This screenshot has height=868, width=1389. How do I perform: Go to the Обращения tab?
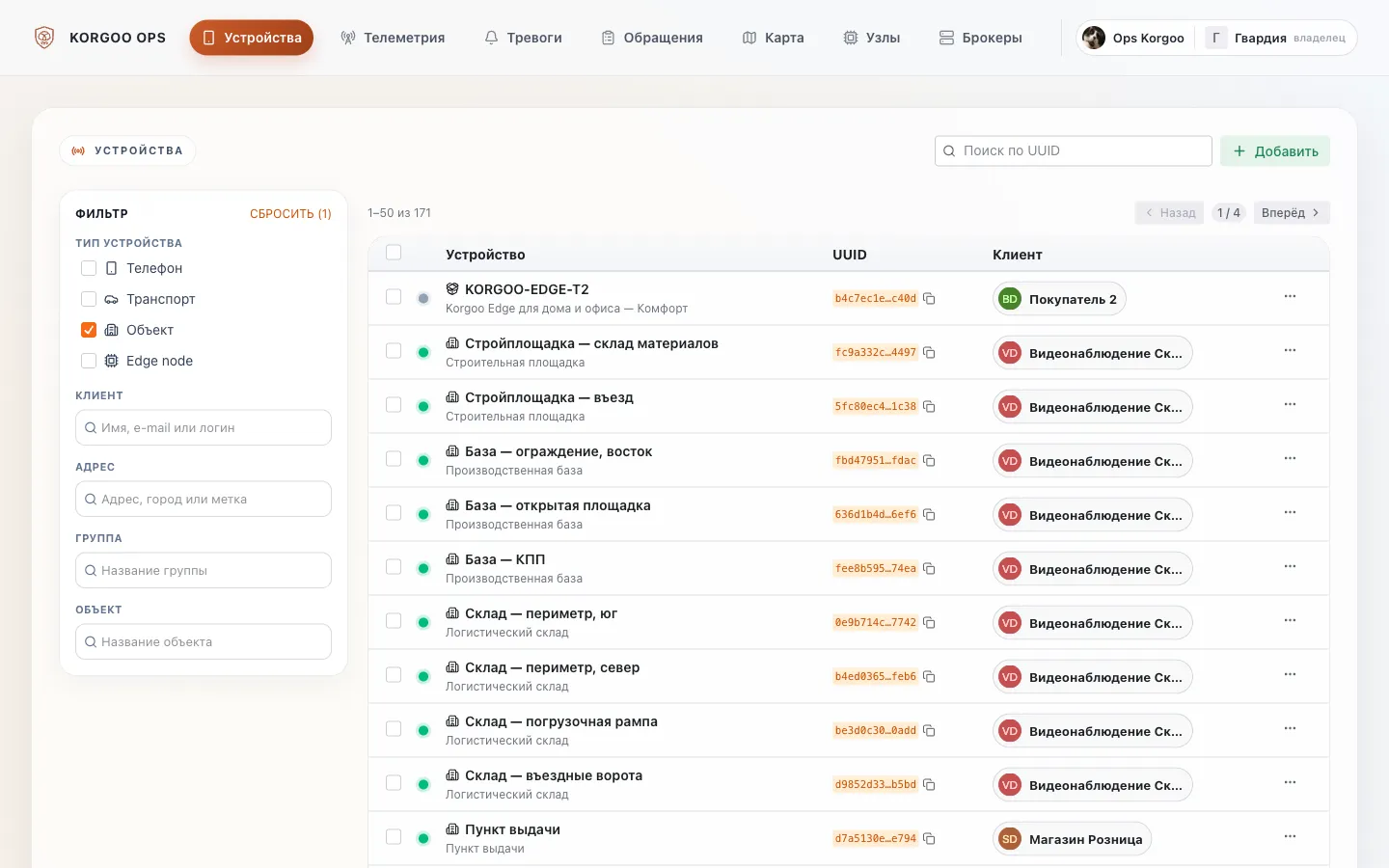(x=652, y=38)
